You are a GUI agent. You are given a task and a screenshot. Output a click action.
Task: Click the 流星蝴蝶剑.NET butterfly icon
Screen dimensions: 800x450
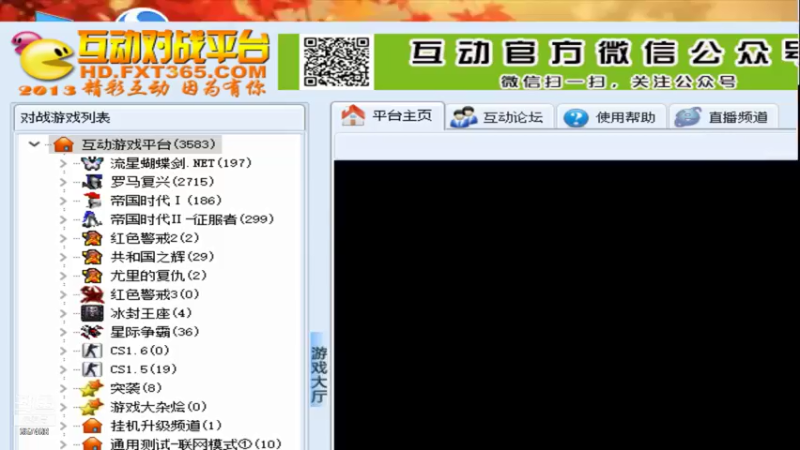pyautogui.click(x=92, y=163)
